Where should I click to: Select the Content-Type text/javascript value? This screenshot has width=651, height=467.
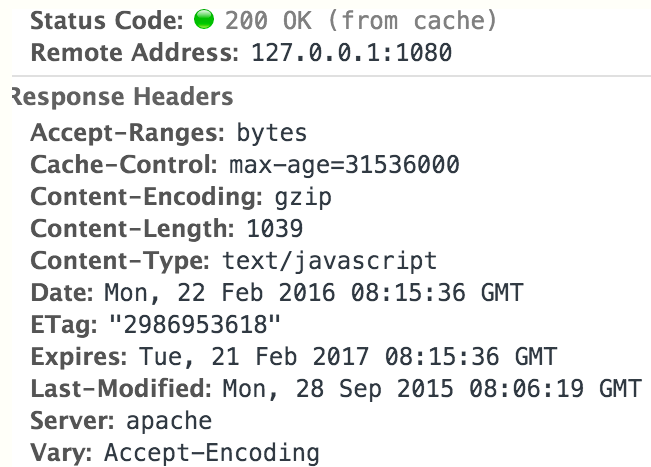[330, 261]
